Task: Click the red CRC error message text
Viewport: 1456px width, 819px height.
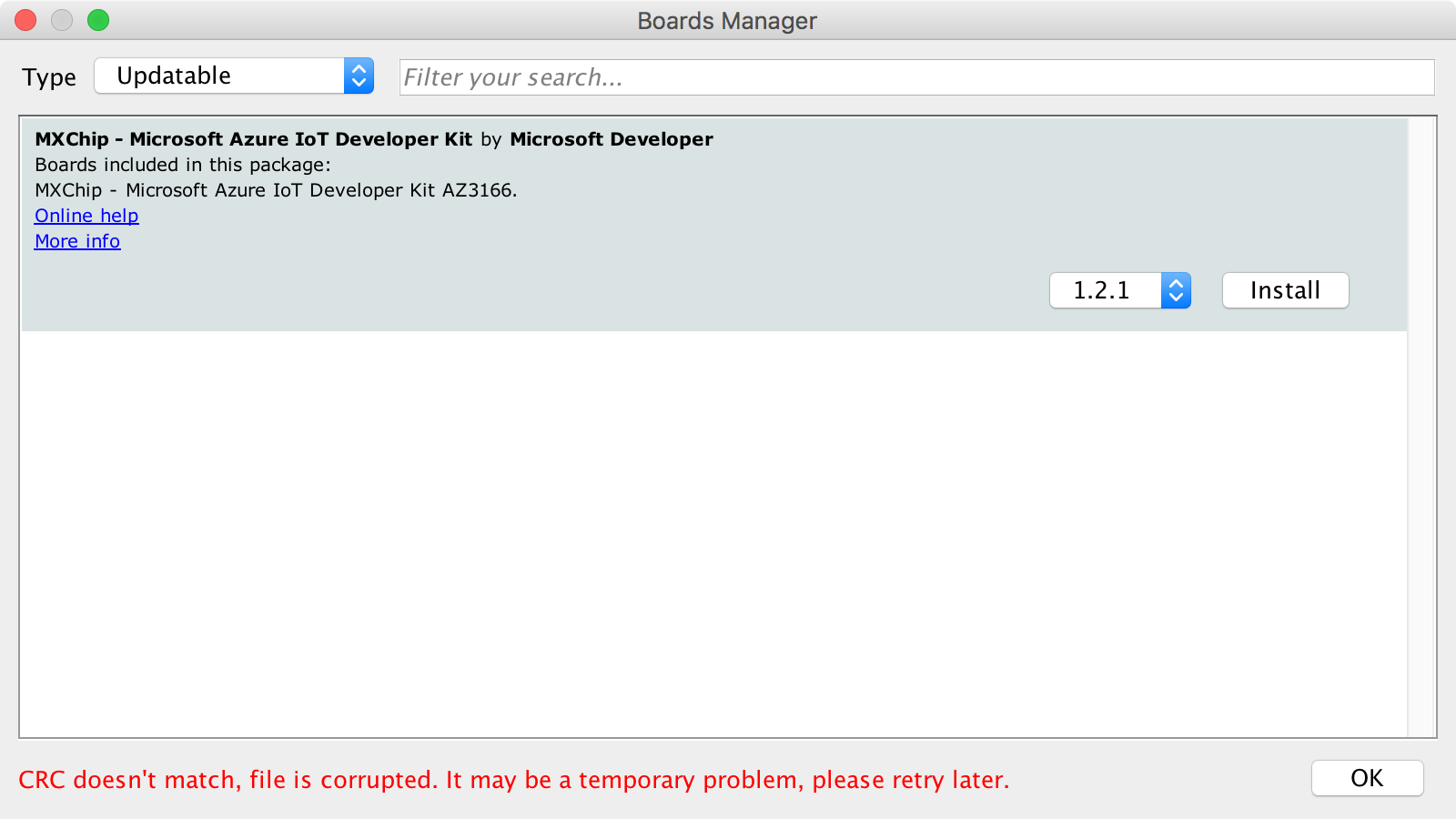Action: pyautogui.click(x=514, y=780)
